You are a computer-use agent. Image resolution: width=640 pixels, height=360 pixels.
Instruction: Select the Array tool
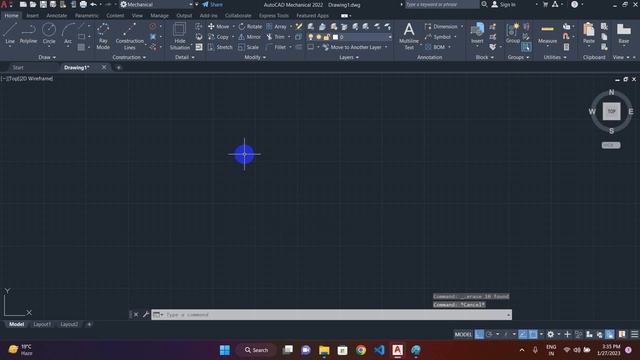pyautogui.click(x=276, y=27)
